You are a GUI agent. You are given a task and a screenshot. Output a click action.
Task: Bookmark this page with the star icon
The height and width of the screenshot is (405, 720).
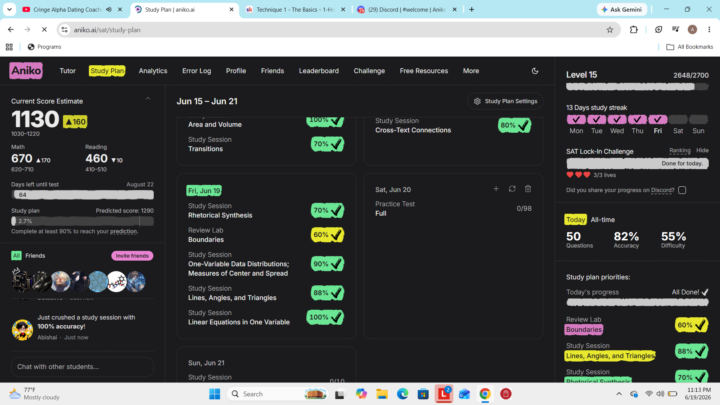click(x=610, y=30)
